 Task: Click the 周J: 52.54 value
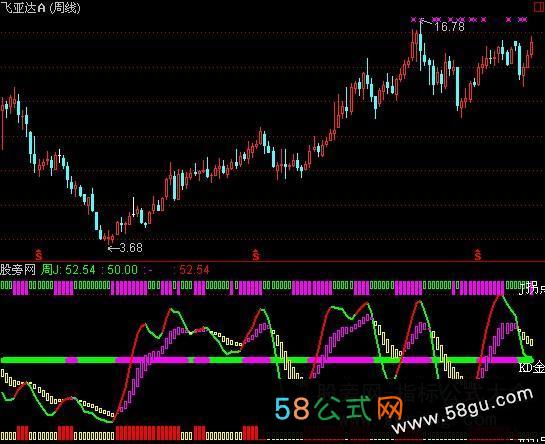[68, 269]
